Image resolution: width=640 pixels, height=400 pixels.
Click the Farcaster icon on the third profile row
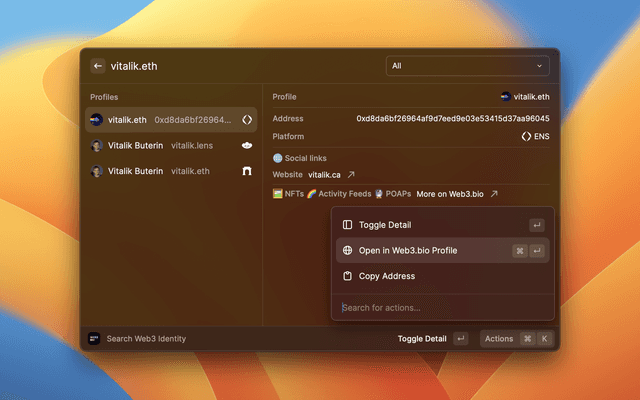[x=247, y=171]
